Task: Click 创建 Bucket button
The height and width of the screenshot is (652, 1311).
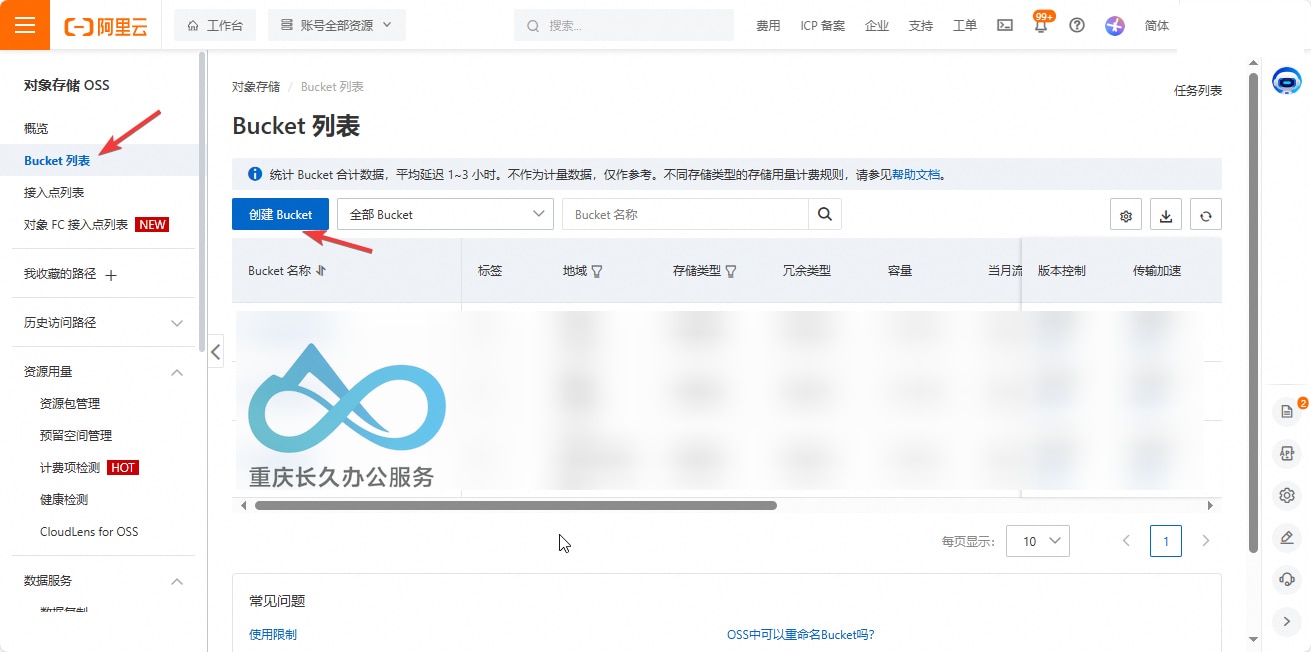Action: (280, 215)
